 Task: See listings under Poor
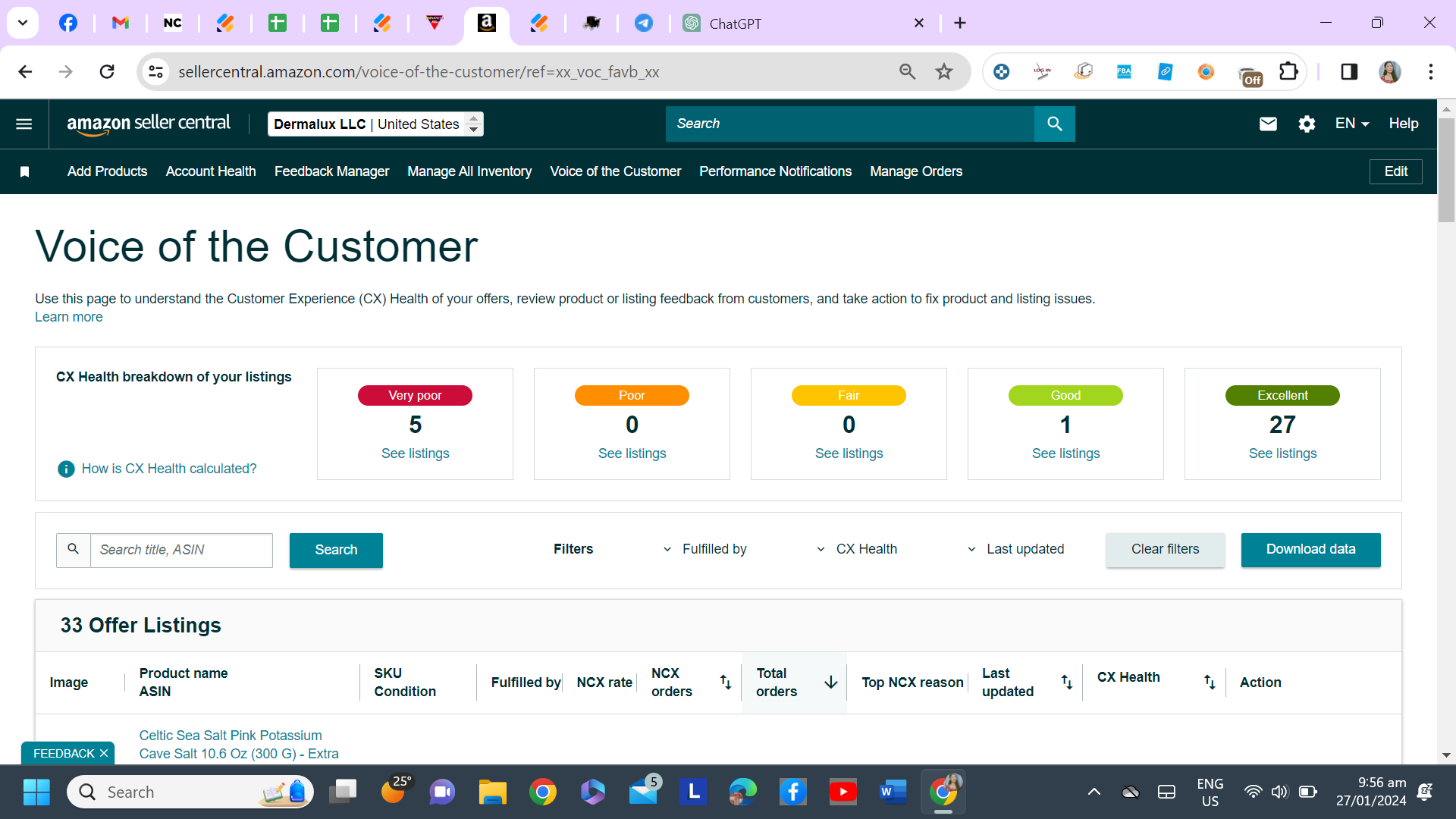point(632,453)
